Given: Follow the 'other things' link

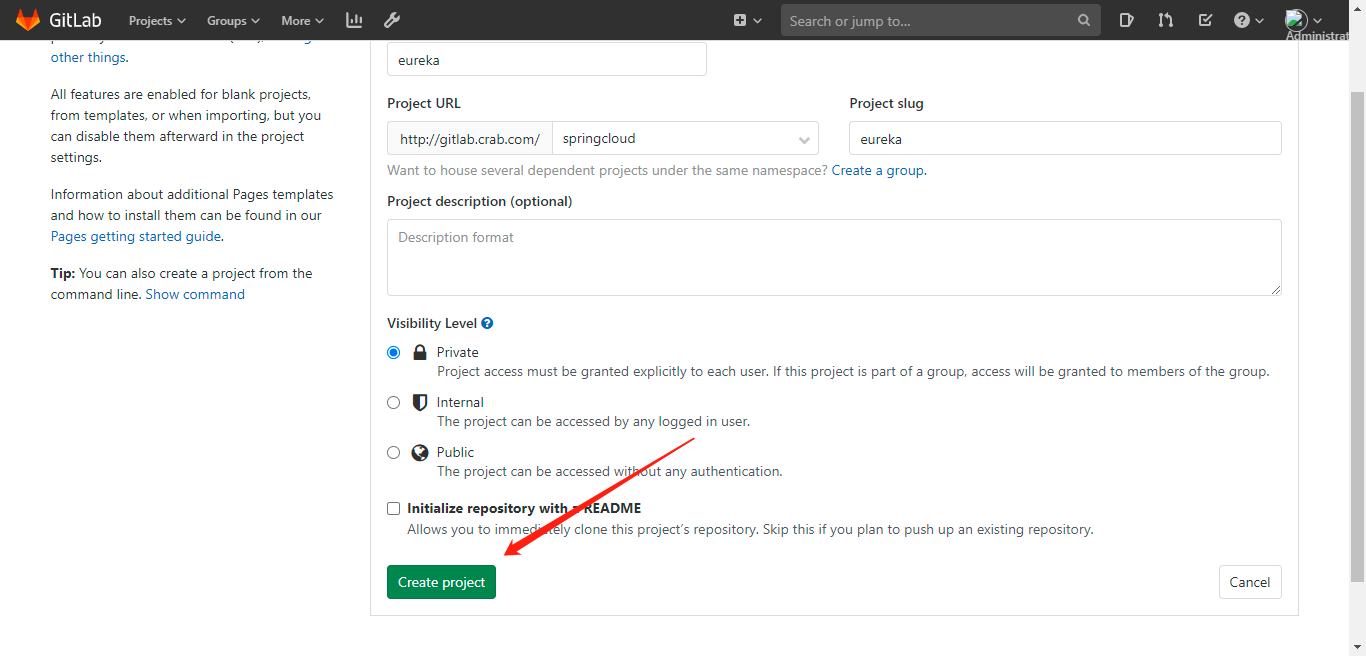Looking at the screenshot, I should click(x=89, y=57).
